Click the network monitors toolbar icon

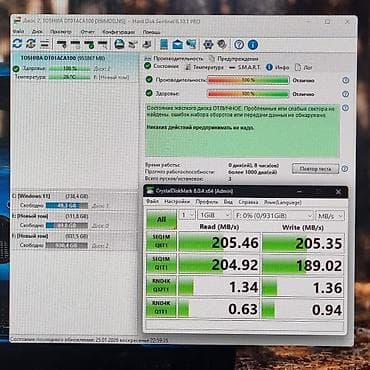click(x=191, y=44)
